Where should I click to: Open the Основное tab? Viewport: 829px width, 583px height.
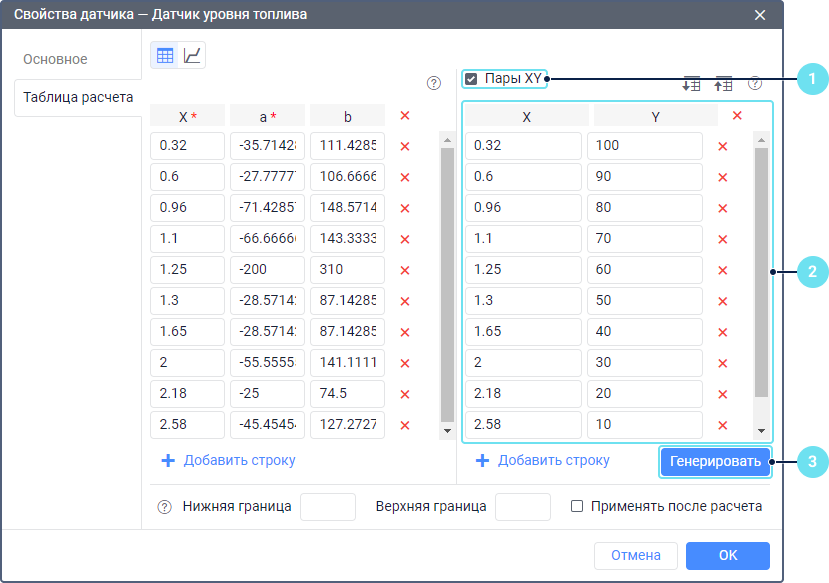55,59
